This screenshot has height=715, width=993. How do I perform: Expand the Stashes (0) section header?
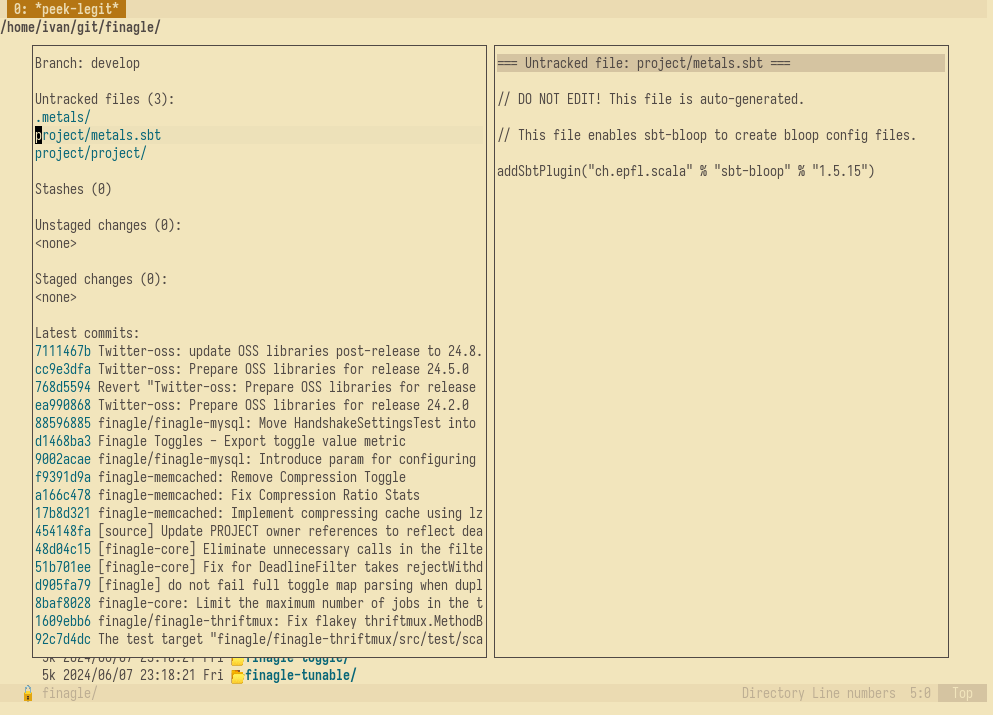coord(73,189)
